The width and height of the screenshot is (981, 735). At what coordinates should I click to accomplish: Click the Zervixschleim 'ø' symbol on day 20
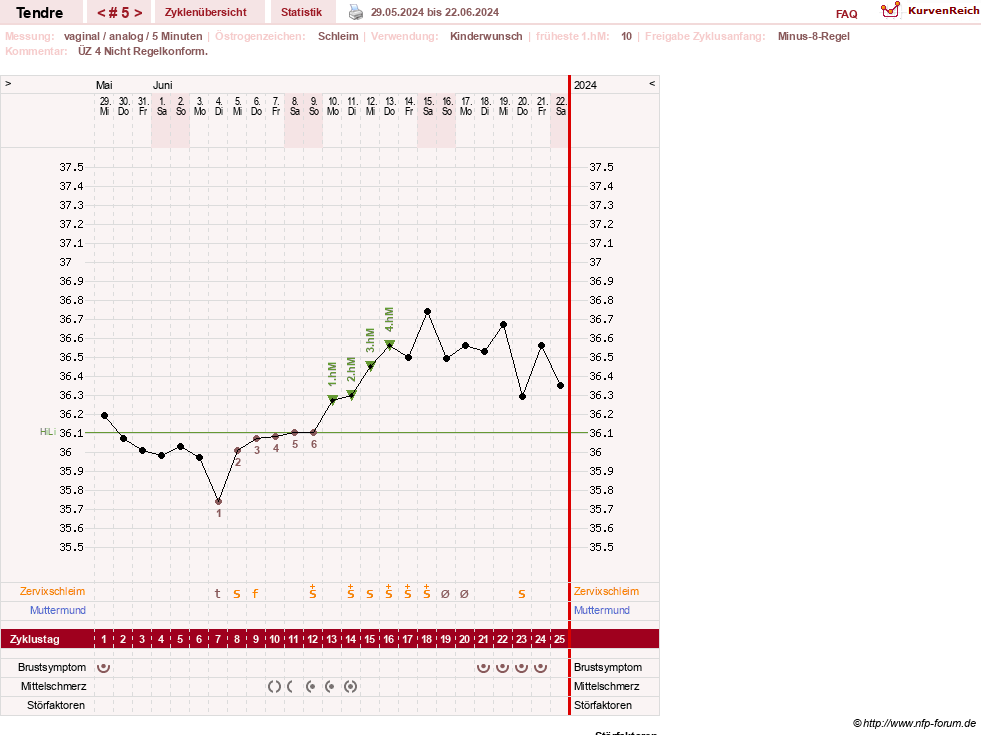[464, 594]
